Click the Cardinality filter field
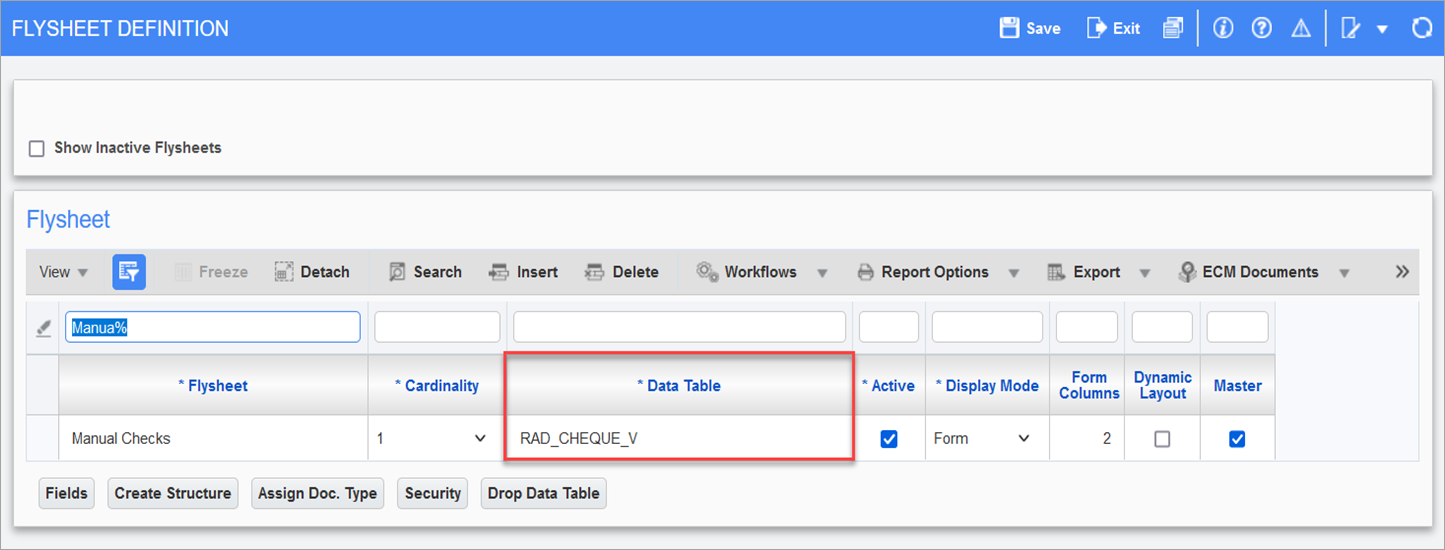Viewport: 1445px width, 550px height. (437, 327)
